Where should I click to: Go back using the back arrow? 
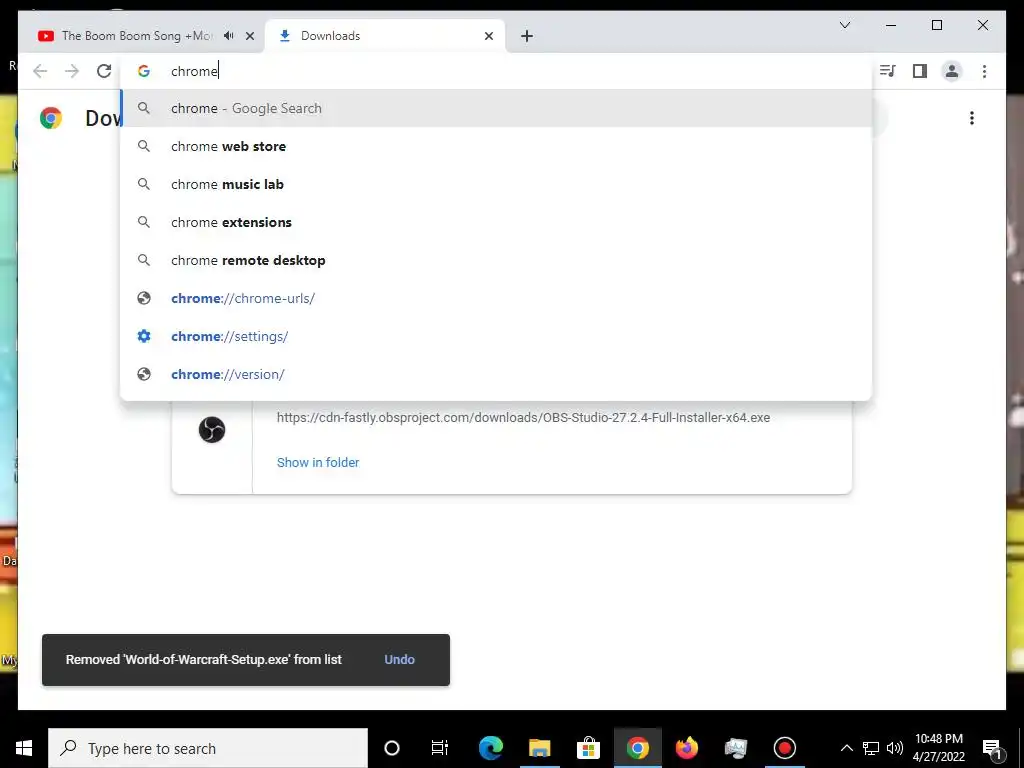click(40, 71)
